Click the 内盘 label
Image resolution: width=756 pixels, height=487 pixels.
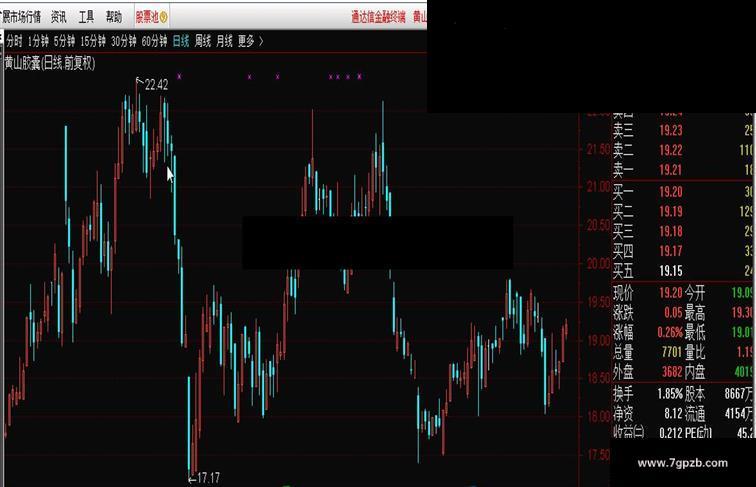click(695, 372)
